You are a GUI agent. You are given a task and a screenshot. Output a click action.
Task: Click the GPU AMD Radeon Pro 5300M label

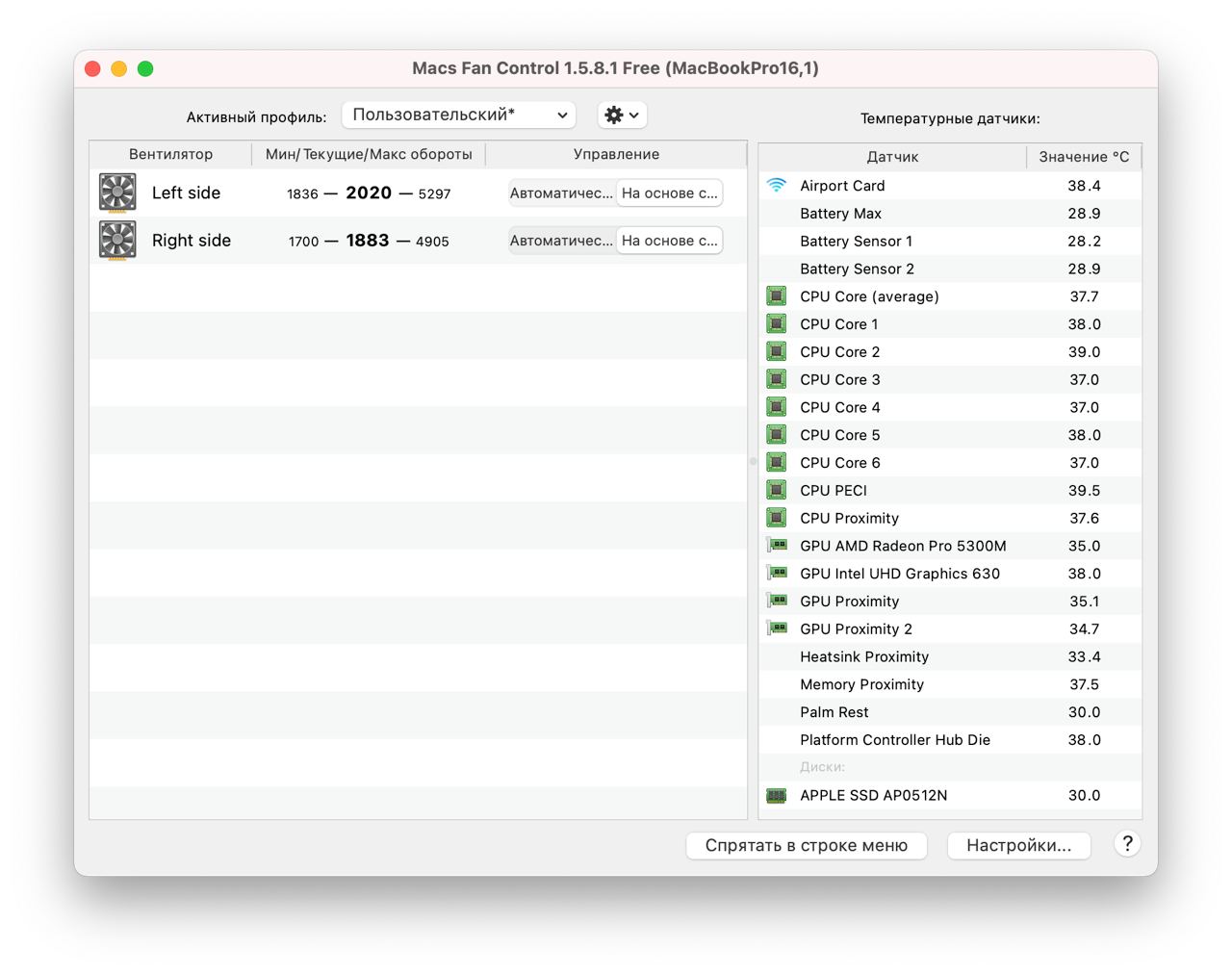pos(903,546)
